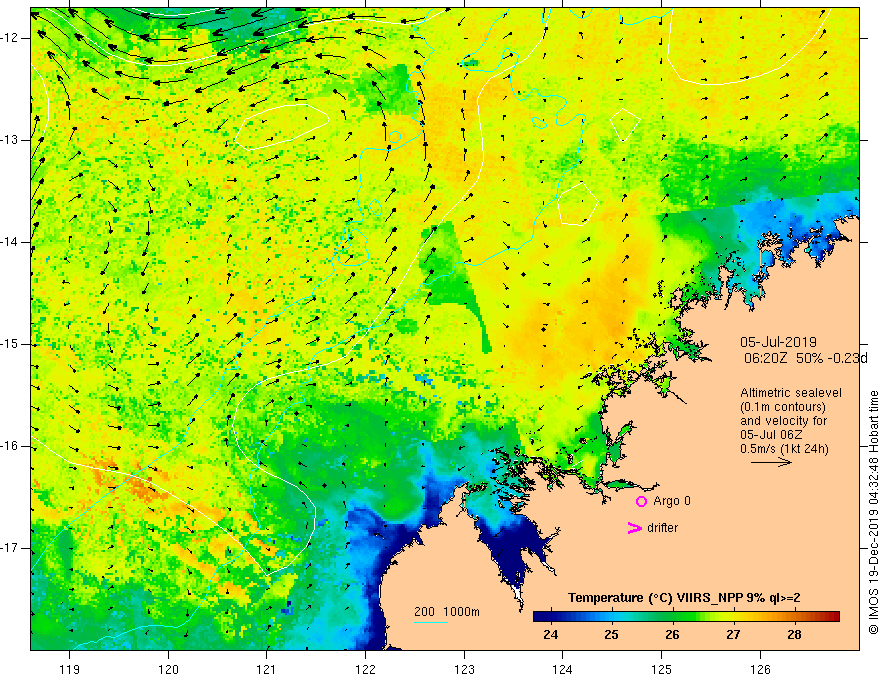Click the color bar tick label '25'
The width and height of the screenshot is (880, 680).
[612, 635]
